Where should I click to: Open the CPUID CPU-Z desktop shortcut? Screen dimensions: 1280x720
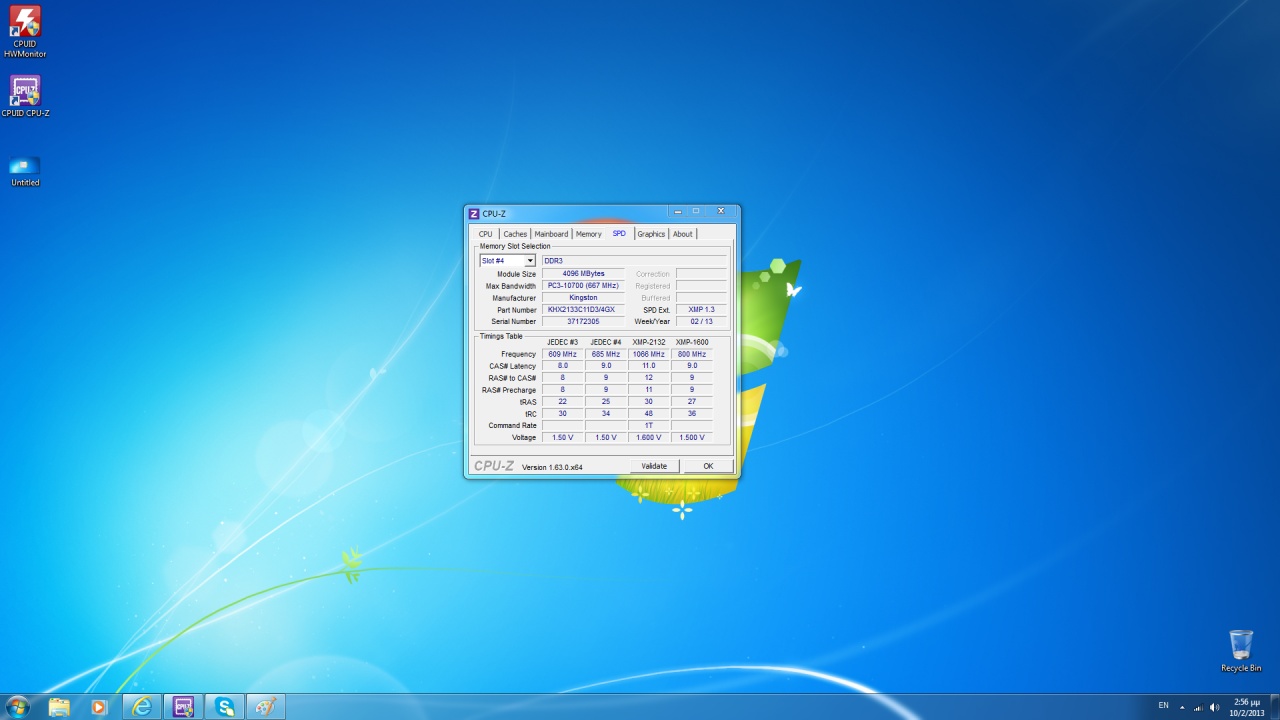click(25, 96)
